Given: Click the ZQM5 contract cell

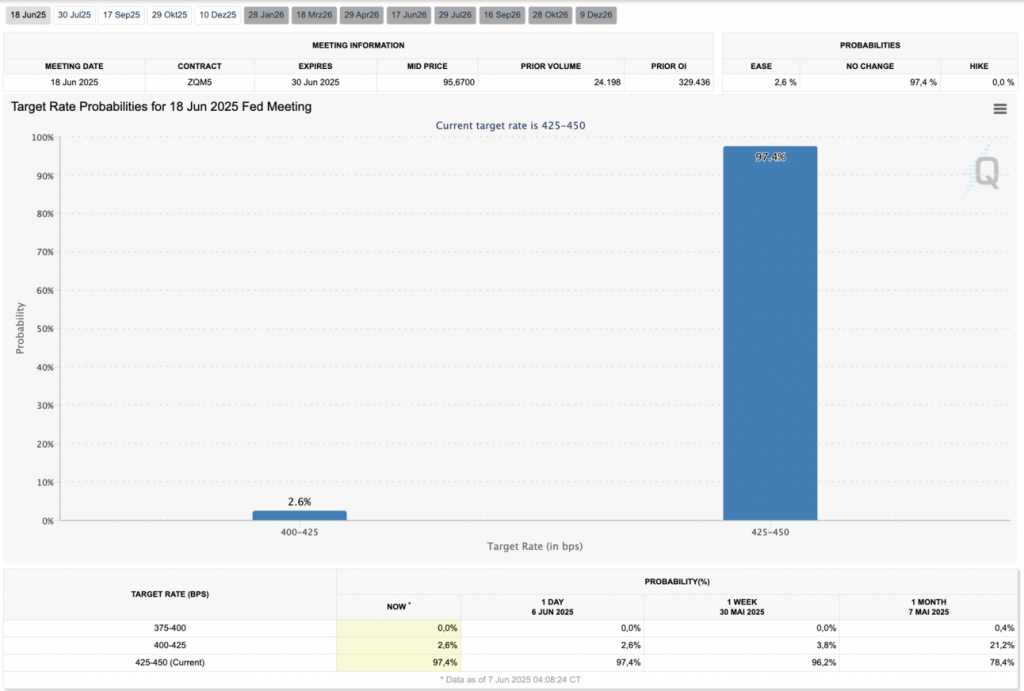Looking at the screenshot, I should (199, 82).
